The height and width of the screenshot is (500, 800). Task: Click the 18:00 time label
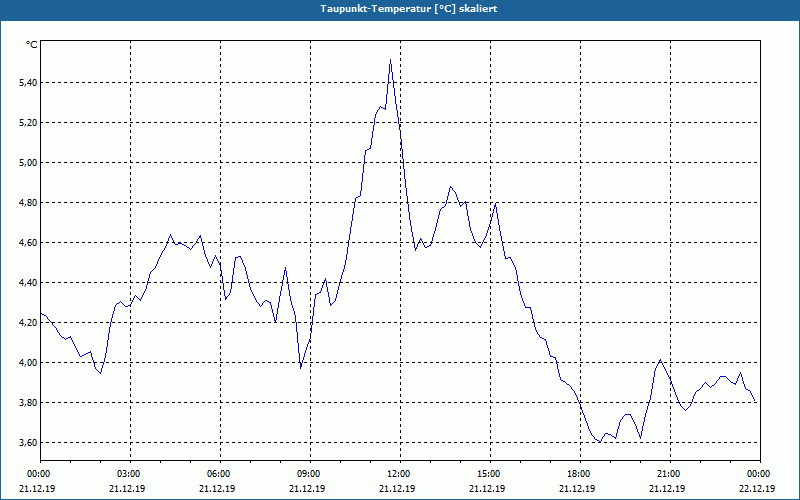581,474
